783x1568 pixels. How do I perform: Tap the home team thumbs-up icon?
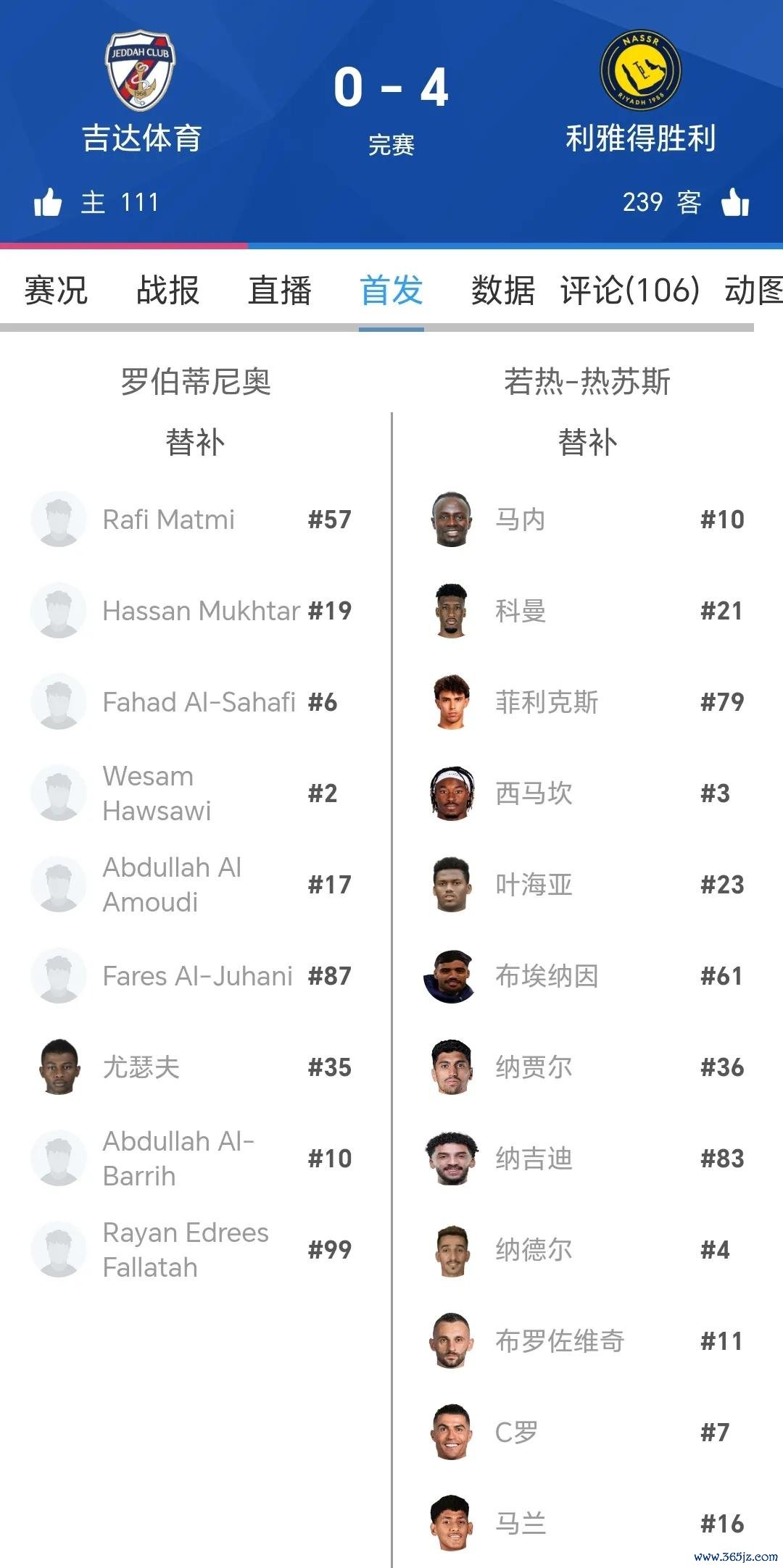click(x=48, y=202)
